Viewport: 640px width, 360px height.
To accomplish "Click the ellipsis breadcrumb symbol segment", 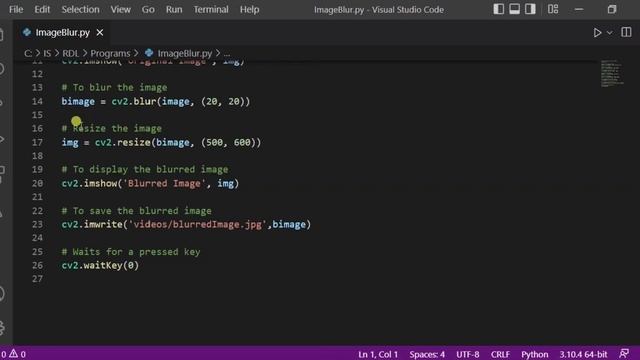I will (227, 53).
